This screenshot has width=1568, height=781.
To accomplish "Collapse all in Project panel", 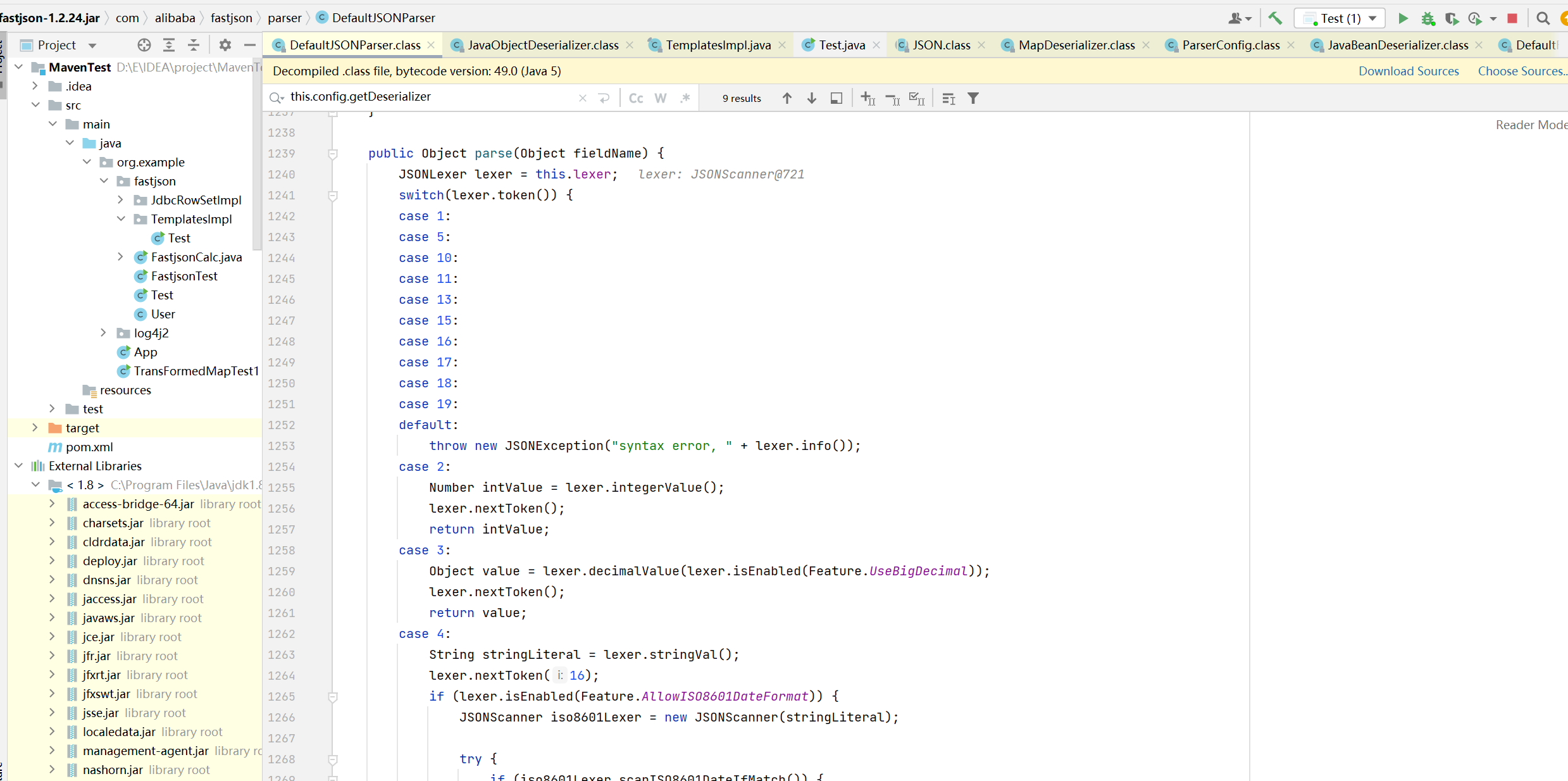I will click(194, 45).
